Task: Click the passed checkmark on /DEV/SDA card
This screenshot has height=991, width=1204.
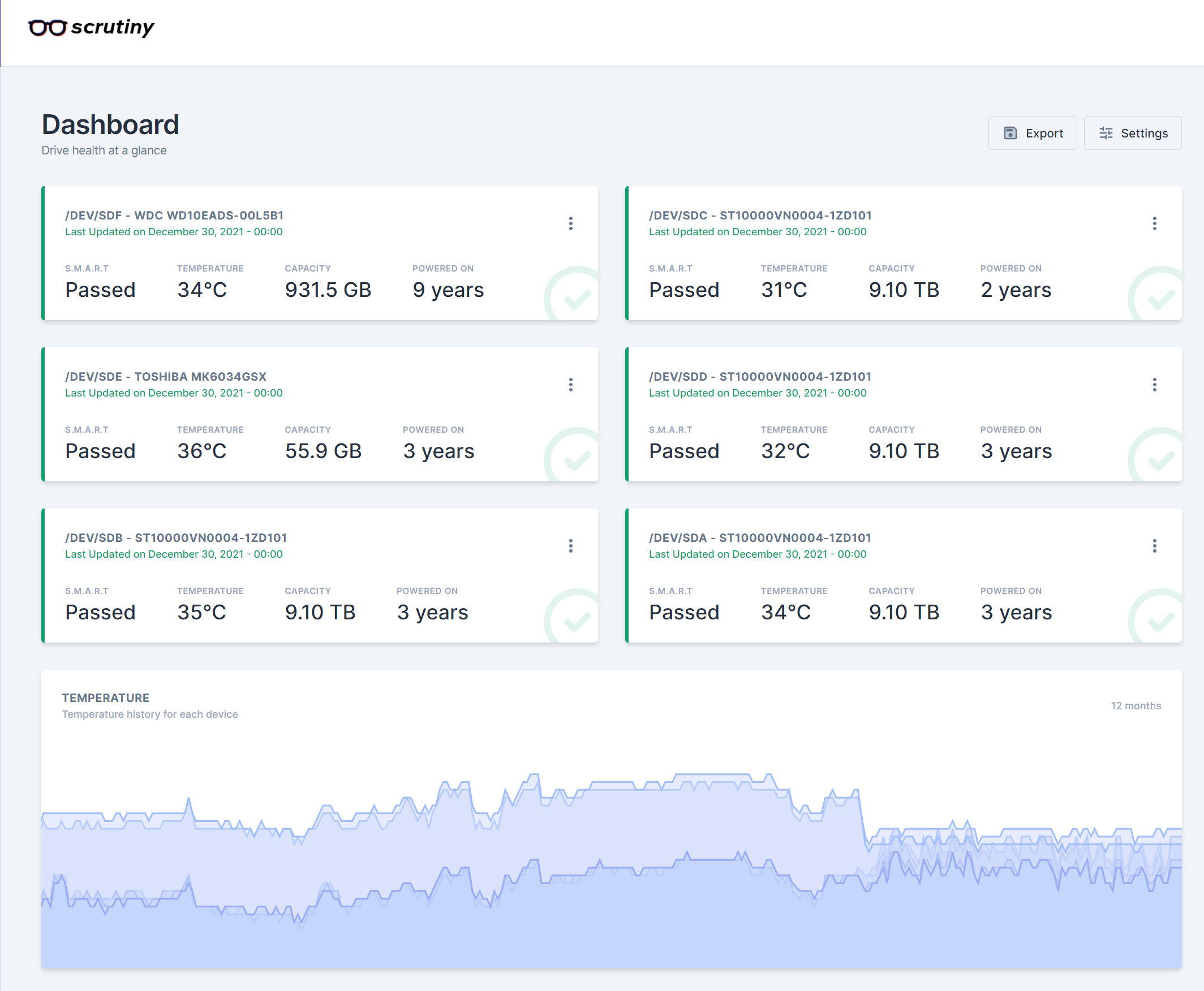Action: (1160, 620)
